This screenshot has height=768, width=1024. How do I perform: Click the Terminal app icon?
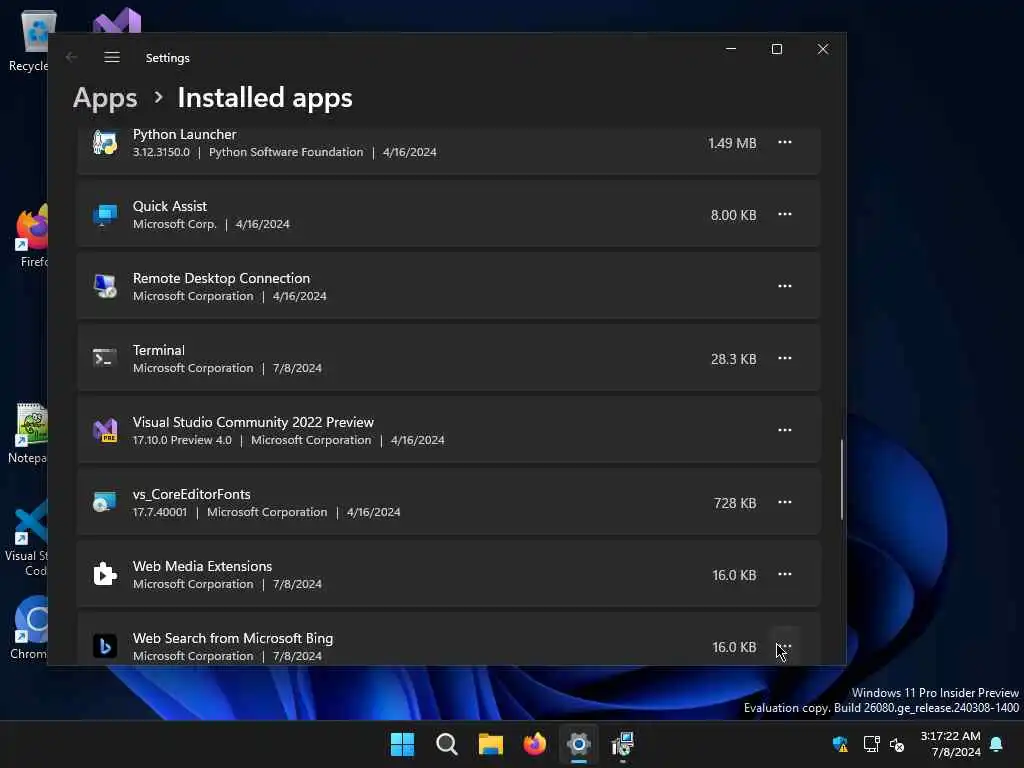pos(104,358)
